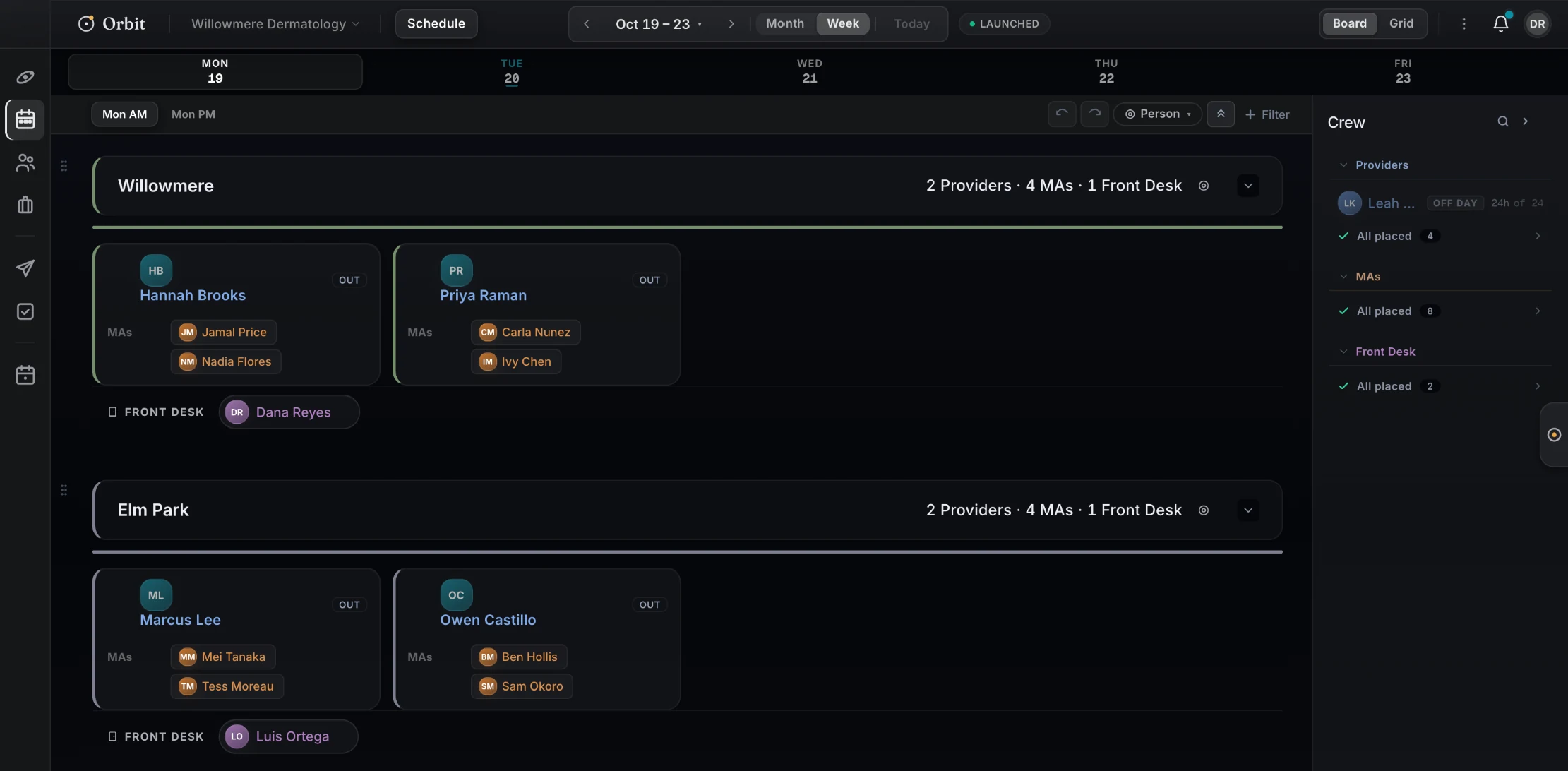
Task: Collapse the Providers crew group
Action: click(1343, 165)
